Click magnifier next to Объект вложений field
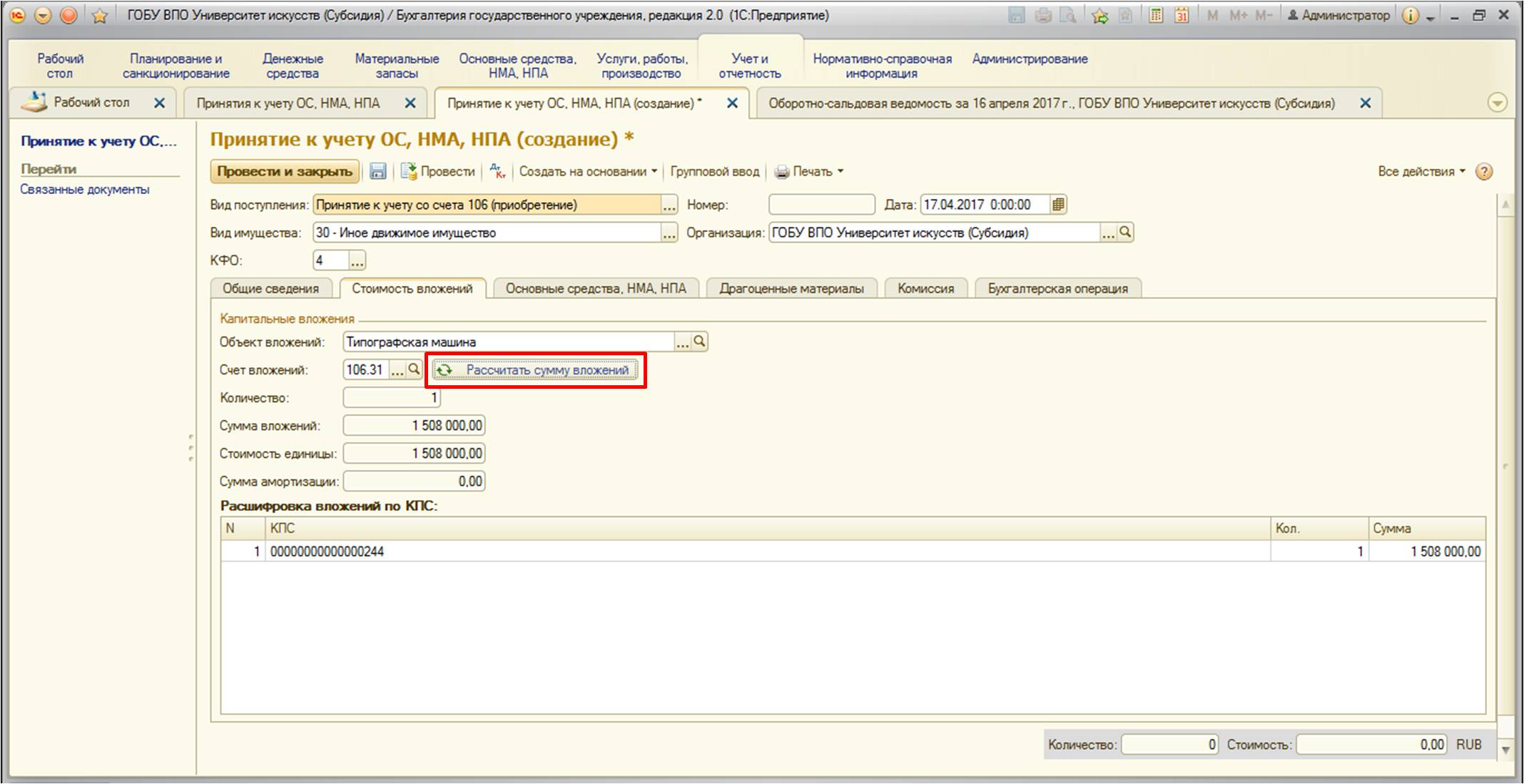The height and width of the screenshot is (784, 1524). (x=699, y=342)
